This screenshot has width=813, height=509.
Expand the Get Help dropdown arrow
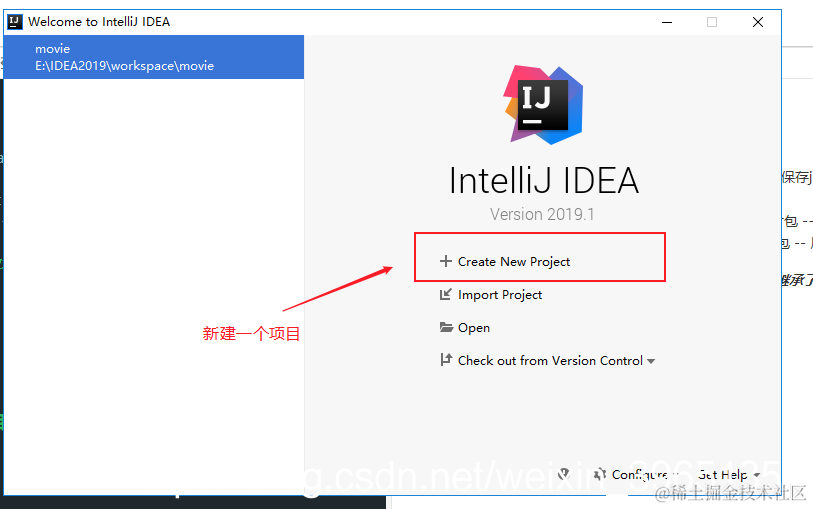tap(756, 475)
